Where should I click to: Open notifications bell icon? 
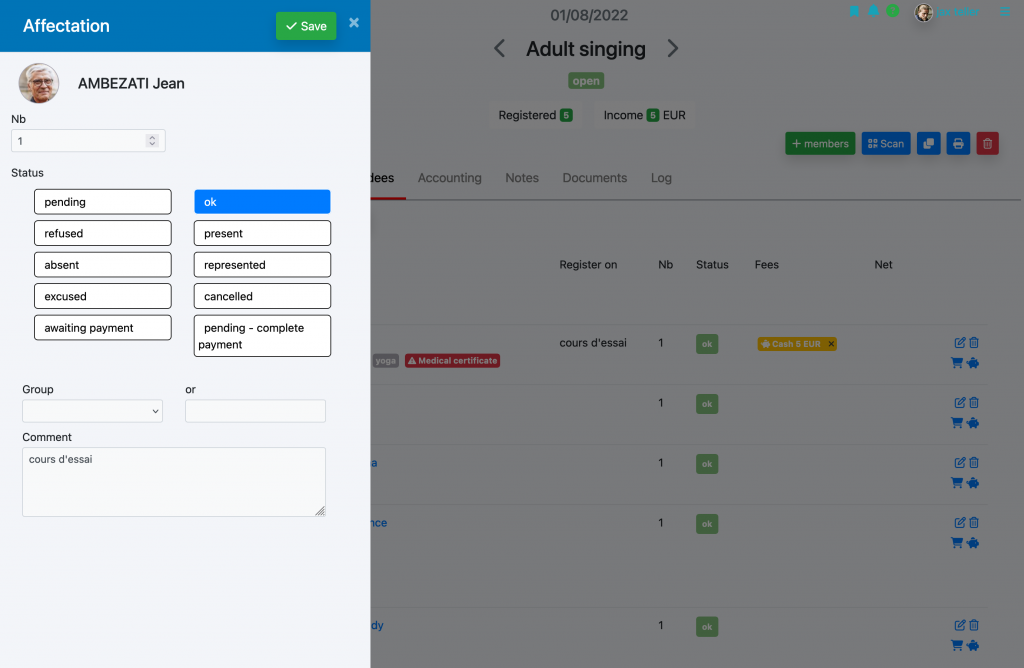873,11
